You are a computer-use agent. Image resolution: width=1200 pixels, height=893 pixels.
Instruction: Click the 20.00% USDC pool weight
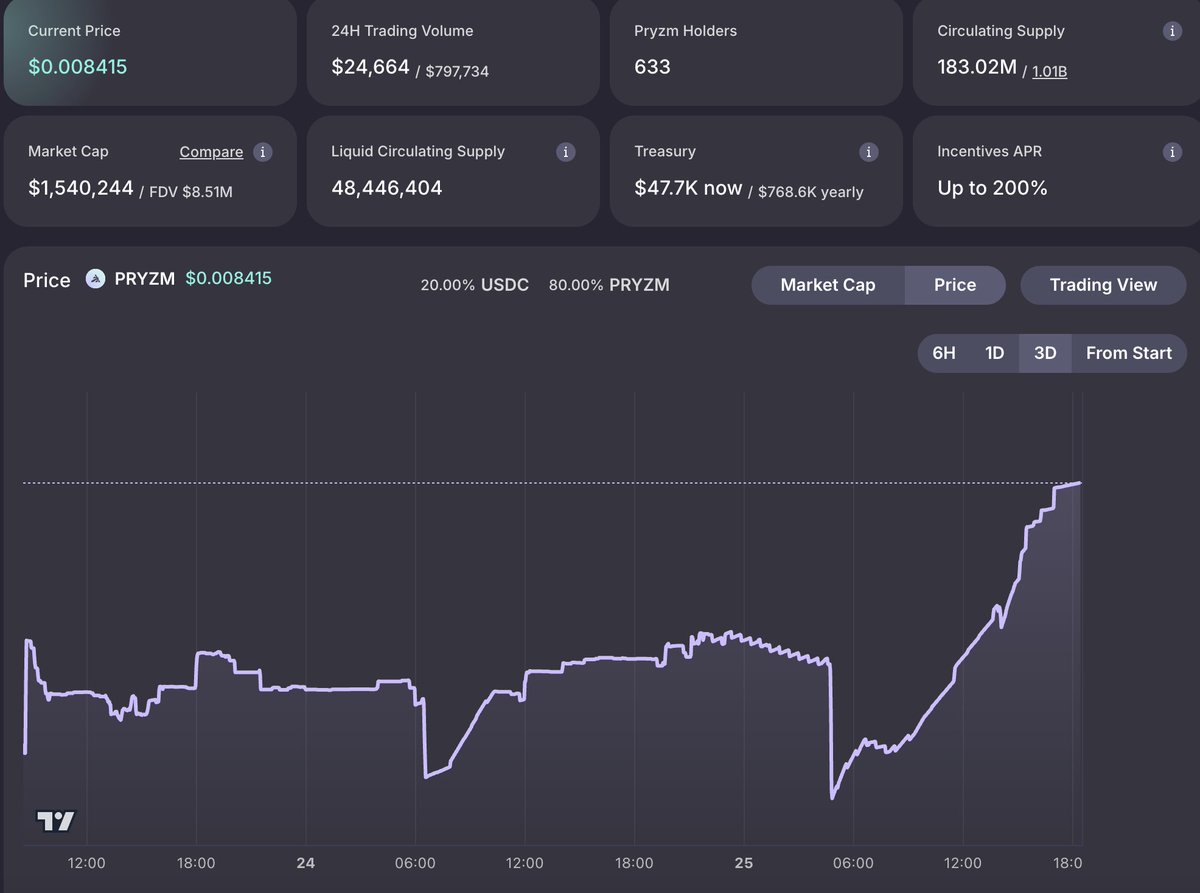pyautogui.click(x=475, y=285)
